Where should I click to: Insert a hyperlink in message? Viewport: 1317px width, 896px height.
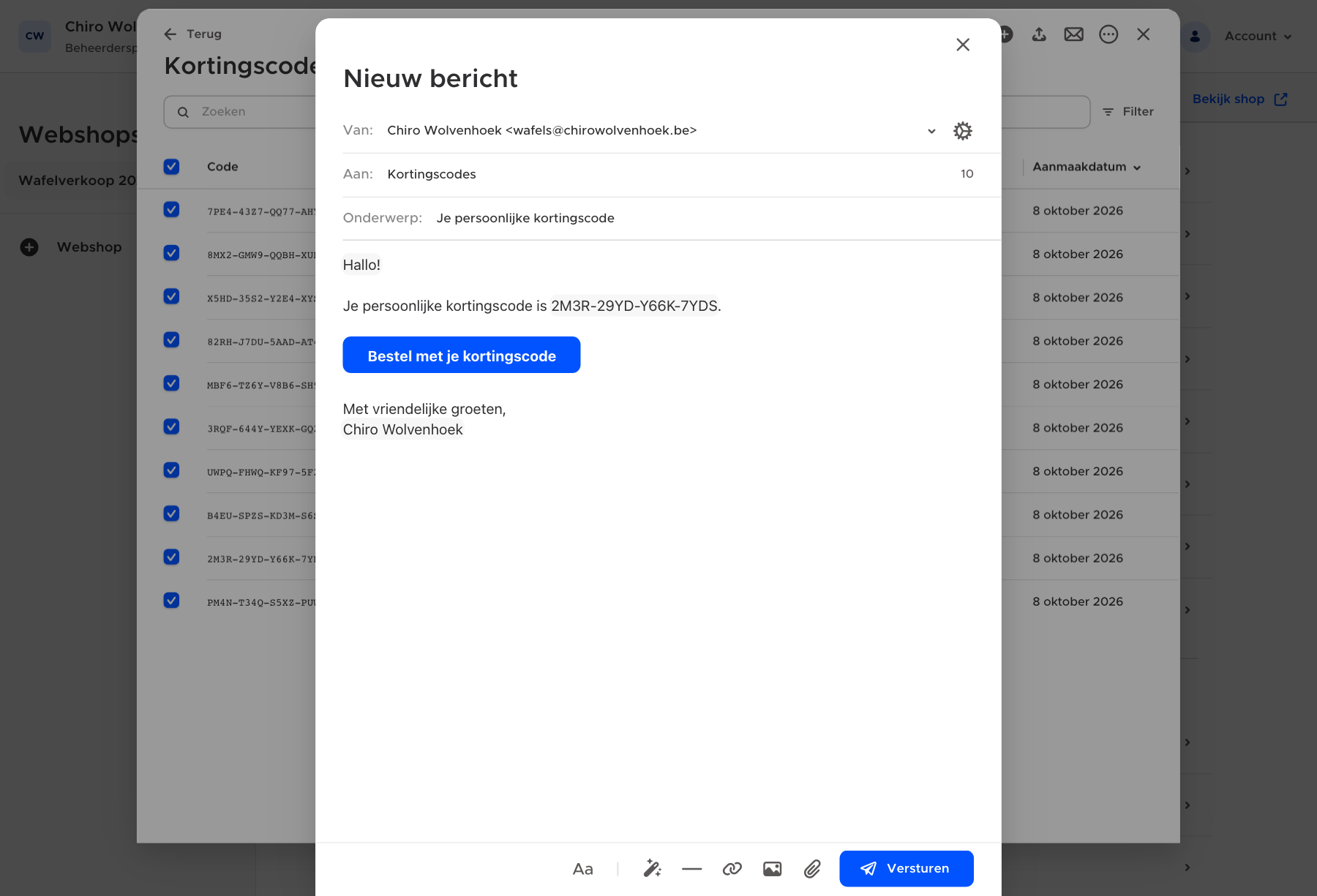(x=732, y=869)
